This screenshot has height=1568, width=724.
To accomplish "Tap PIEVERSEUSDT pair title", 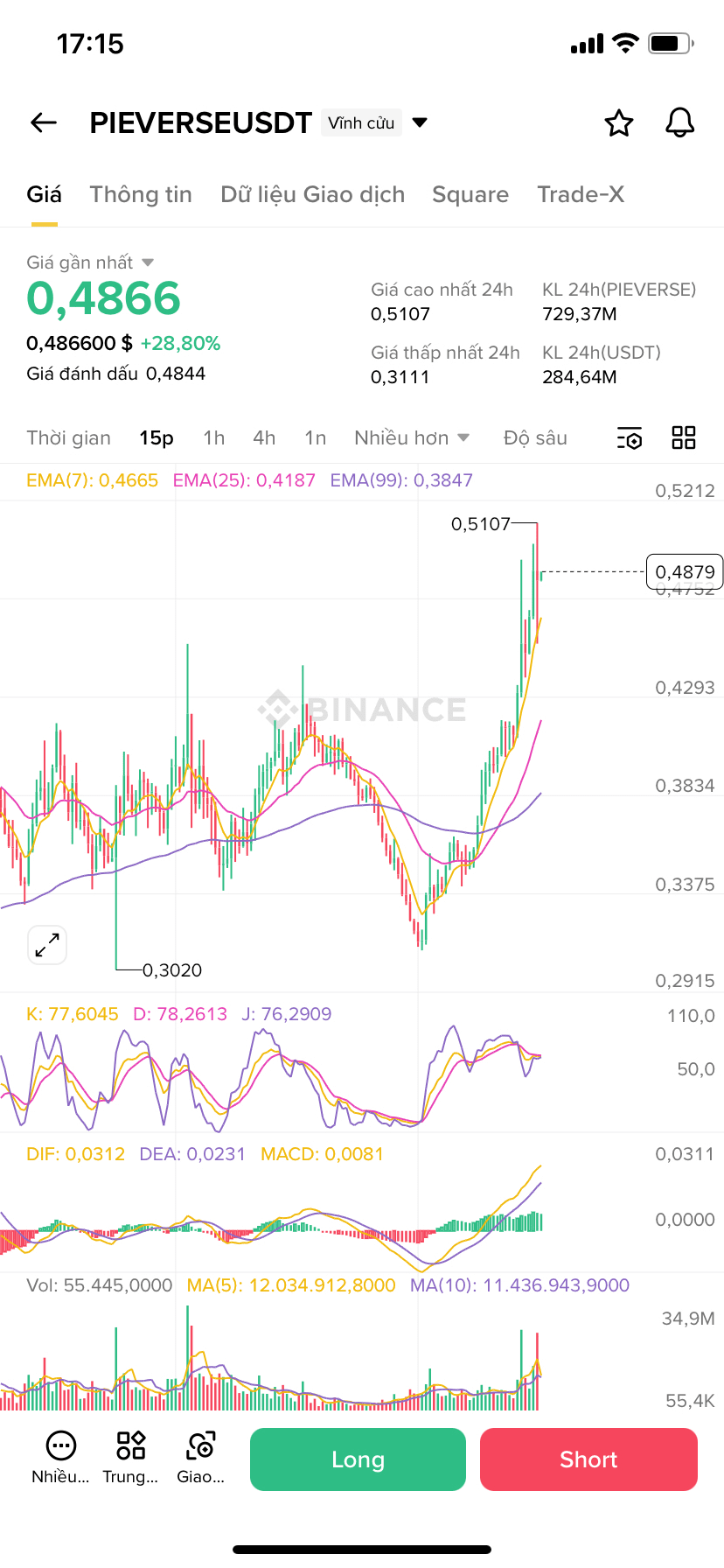I will [200, 122].
